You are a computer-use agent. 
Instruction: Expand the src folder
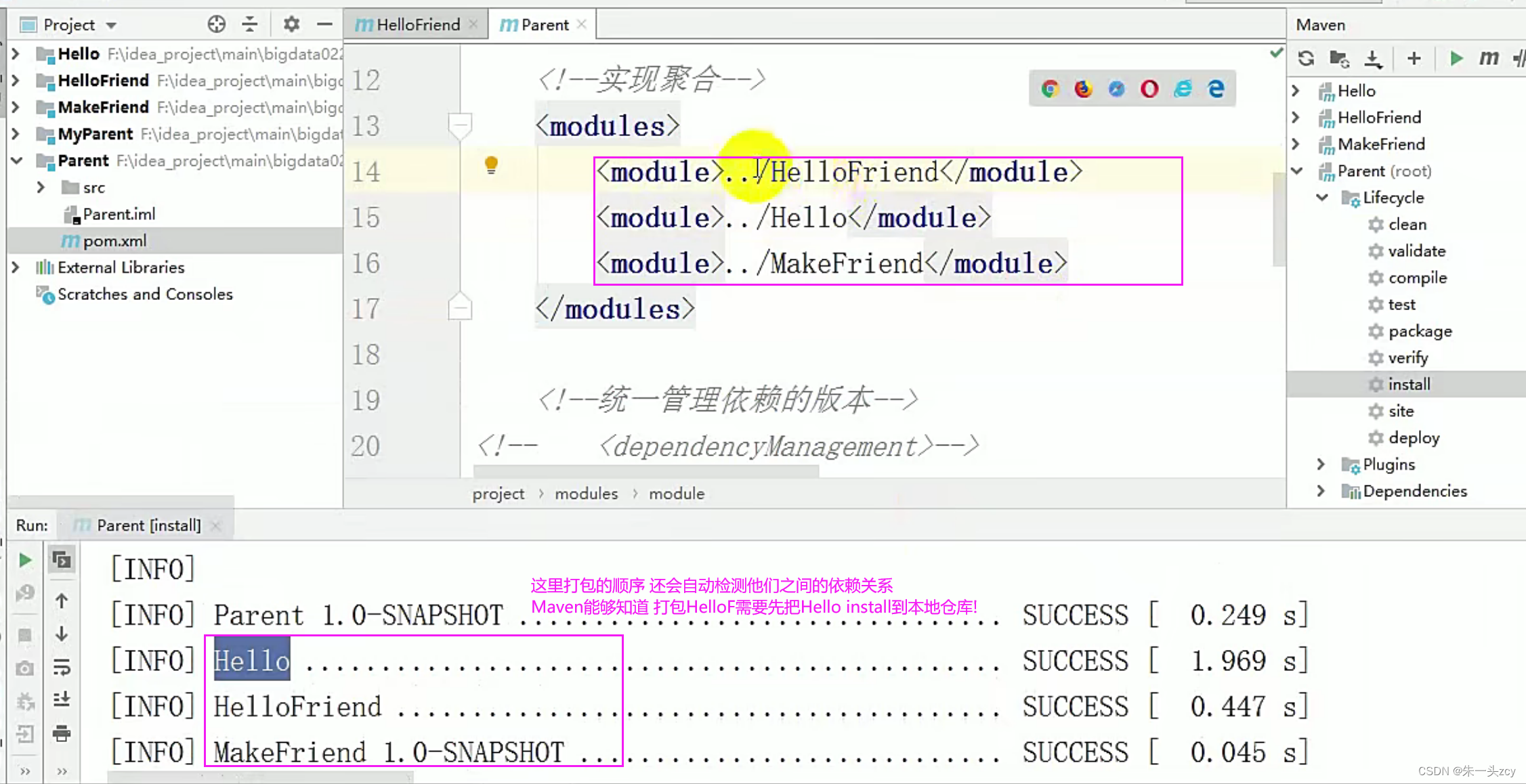(41, 188)
